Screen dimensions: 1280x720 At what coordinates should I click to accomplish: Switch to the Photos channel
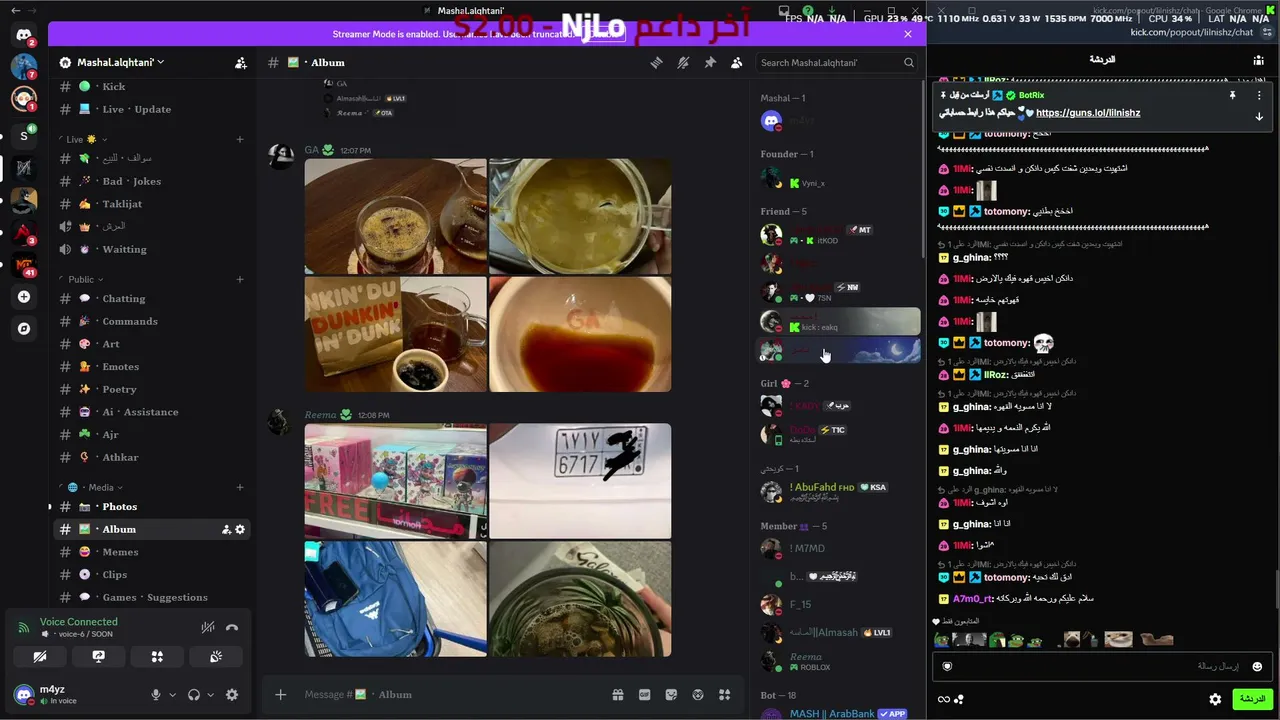click(x=150, y=506)
